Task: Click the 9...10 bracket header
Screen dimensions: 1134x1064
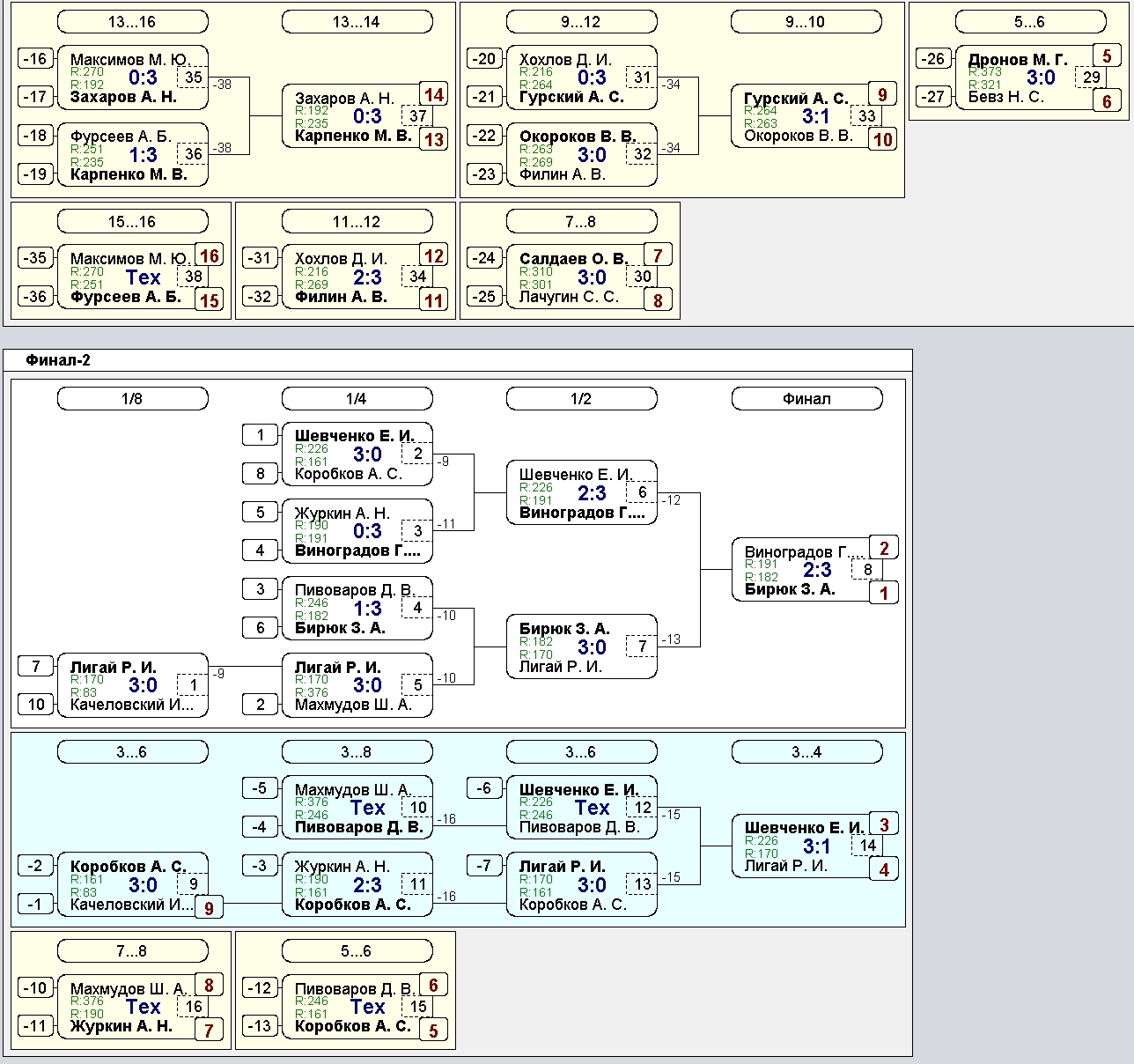Action: (806, 22)
